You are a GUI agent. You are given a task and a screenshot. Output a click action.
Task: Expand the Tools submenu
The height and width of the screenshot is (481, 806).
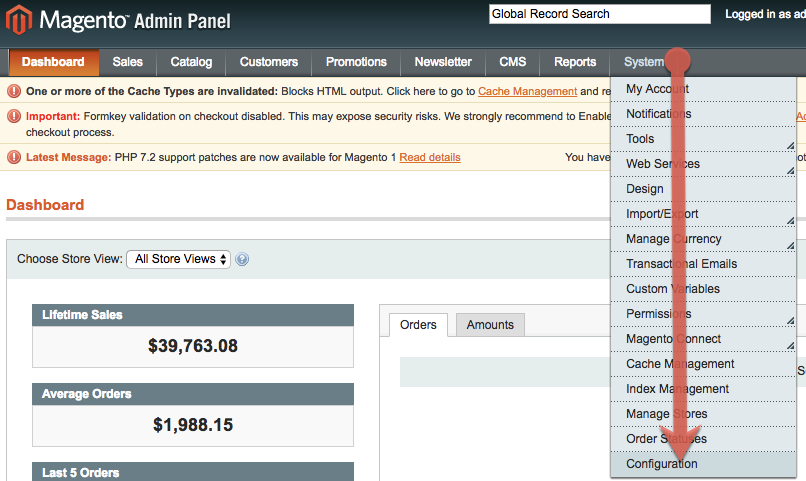(704, 139)
